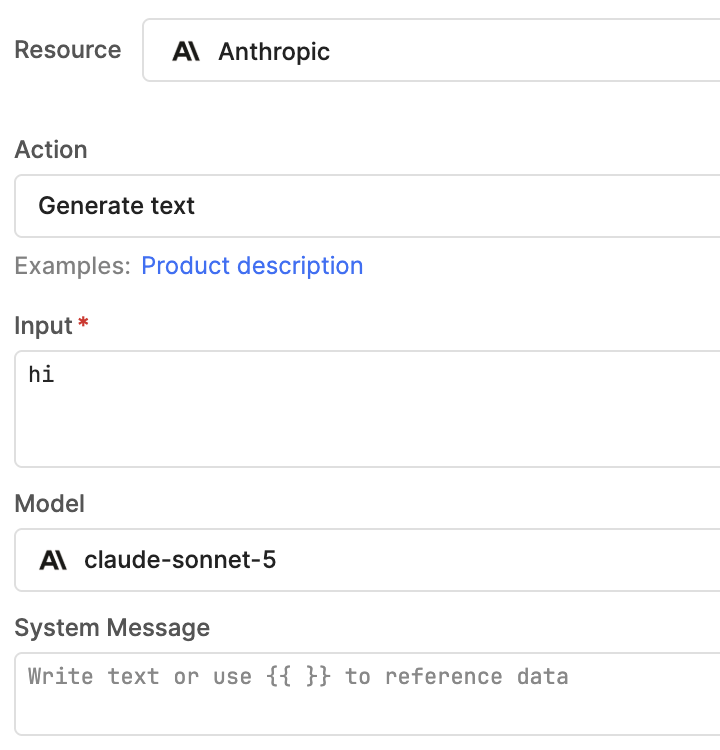Click the Anthropic logo beside claude-sonnet-5

pos(53,560)
